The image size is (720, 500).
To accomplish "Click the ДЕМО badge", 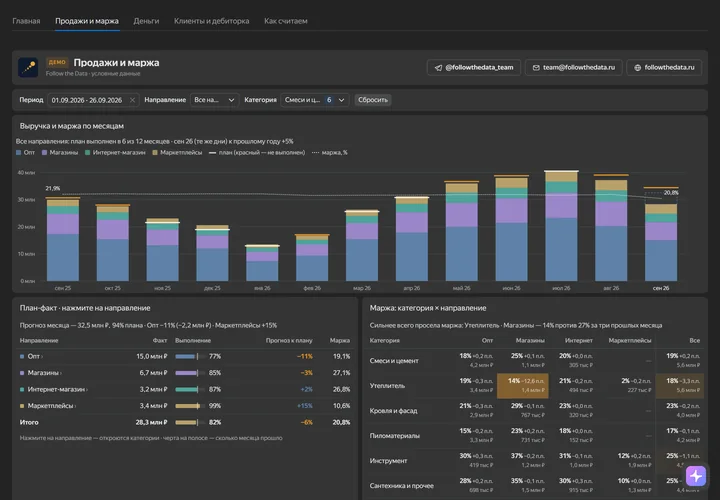I will 57,62.
